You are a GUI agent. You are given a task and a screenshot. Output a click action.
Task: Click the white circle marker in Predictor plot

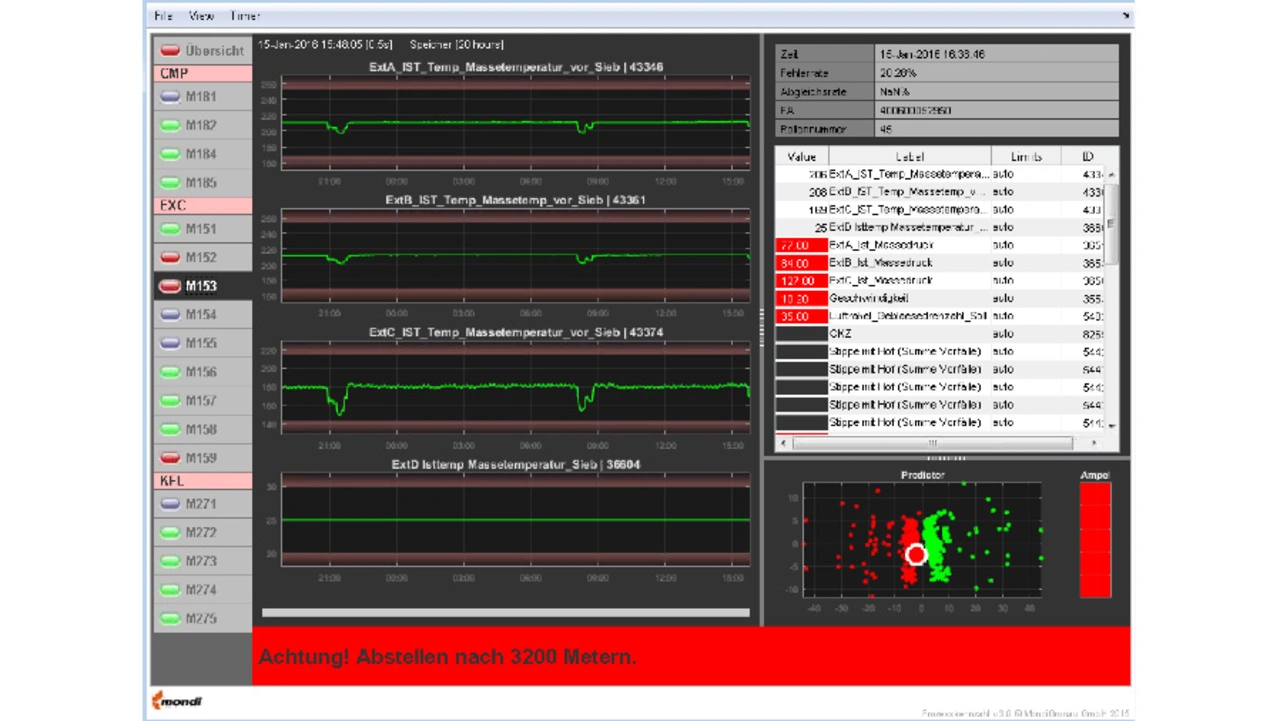[x=916, y=554]
